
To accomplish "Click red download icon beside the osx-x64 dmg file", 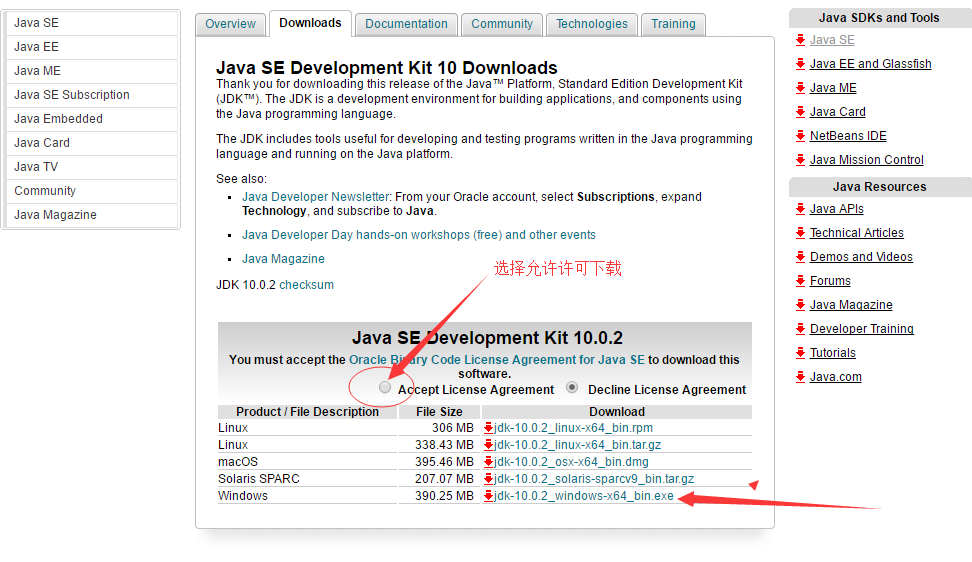I will tap(488, 462).
